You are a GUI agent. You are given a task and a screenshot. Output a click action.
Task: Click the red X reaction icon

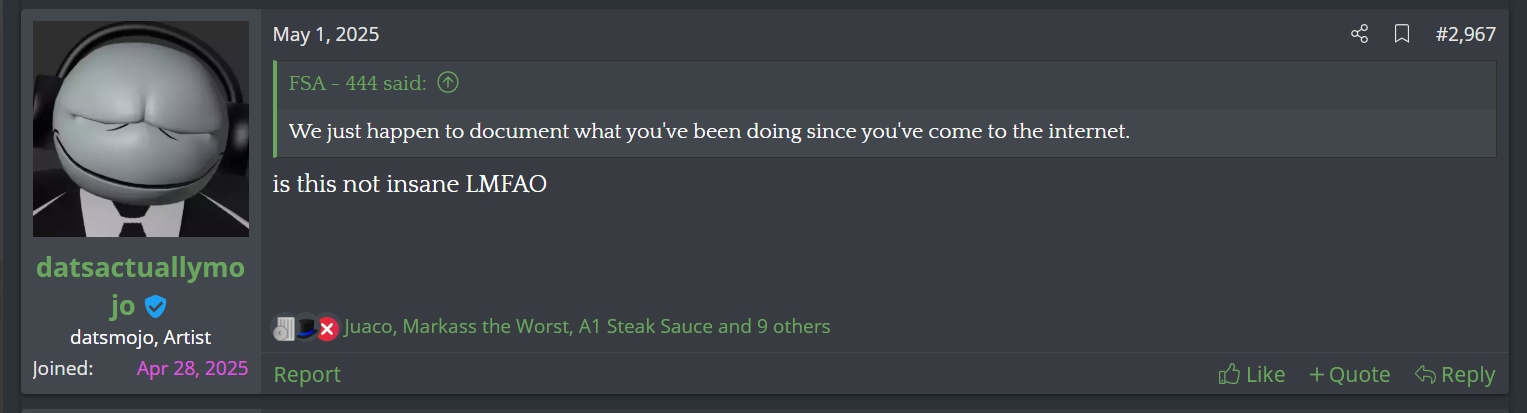pyautogui.click(x=327, y=327)
